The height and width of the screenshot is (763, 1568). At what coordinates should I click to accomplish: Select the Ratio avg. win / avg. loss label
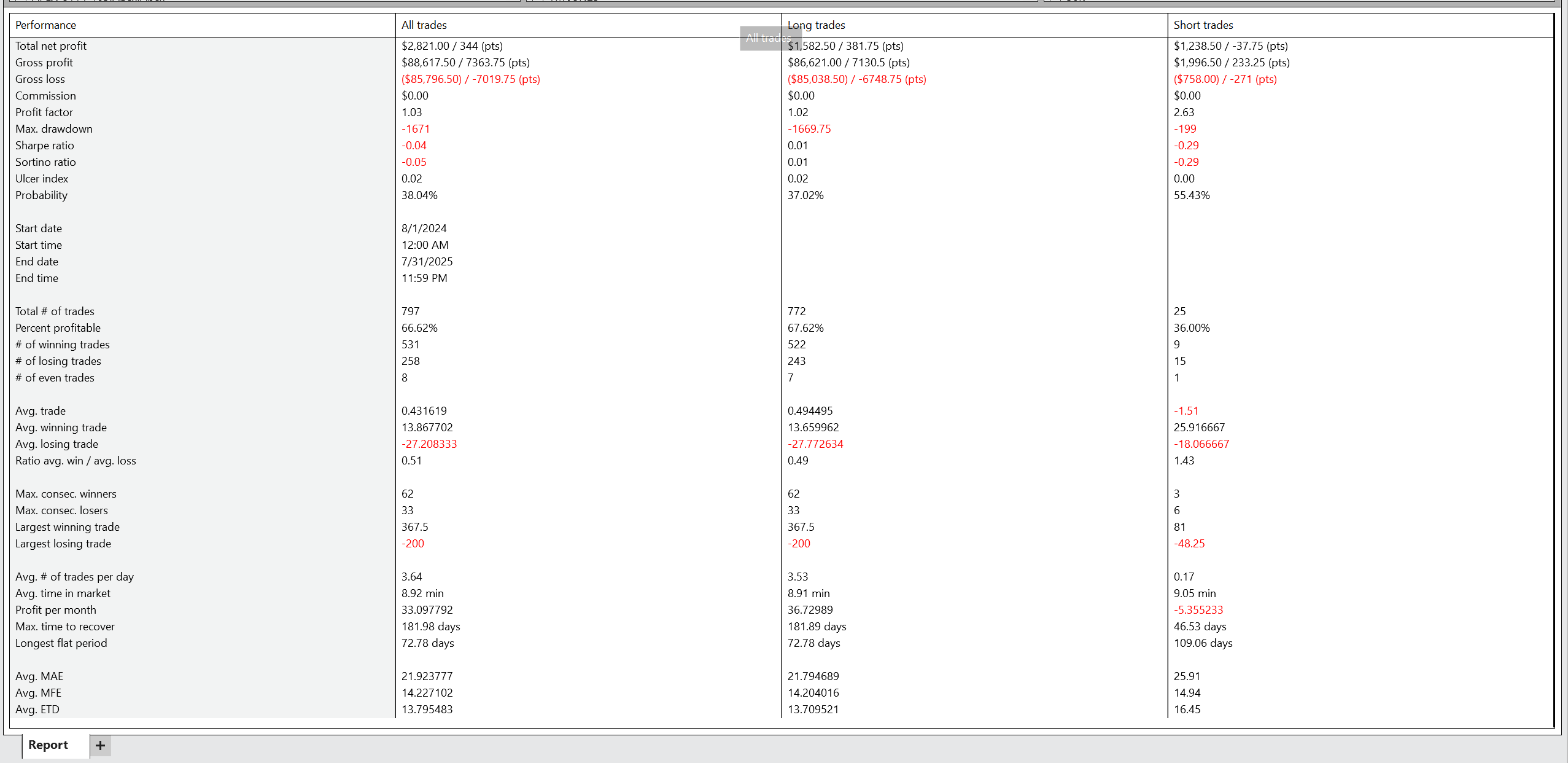tap(76, 461)
